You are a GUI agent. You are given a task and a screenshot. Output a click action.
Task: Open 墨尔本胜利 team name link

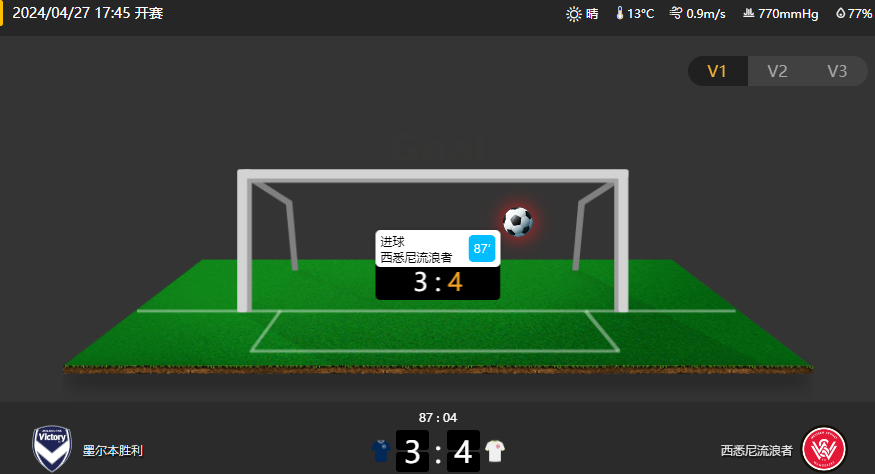113,451
